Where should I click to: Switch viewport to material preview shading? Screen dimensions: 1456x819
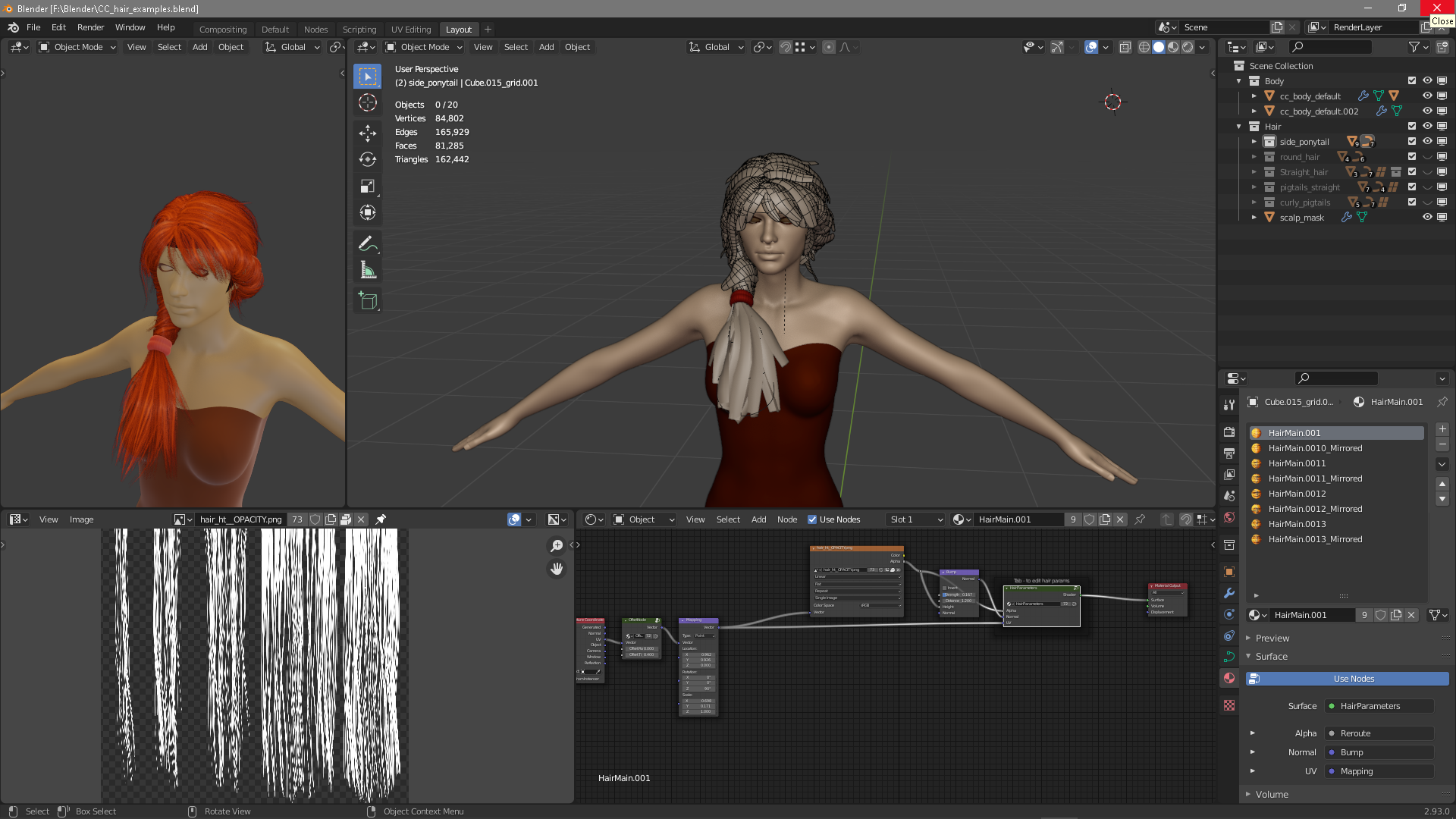(x=1173, y=47)
